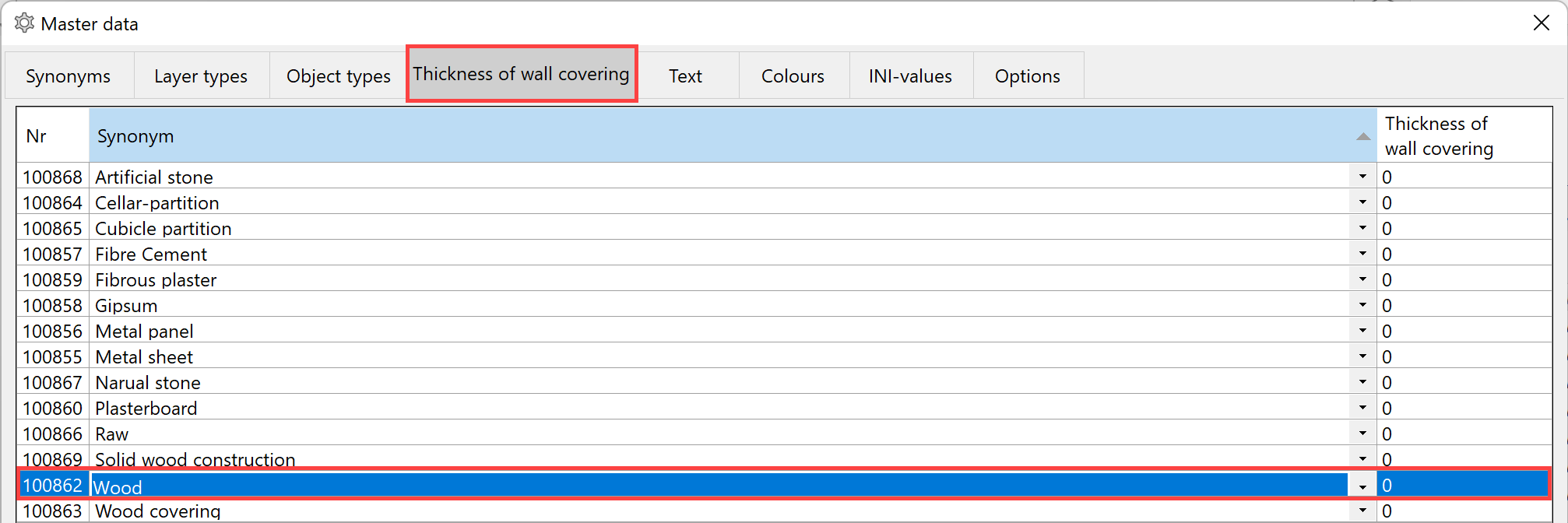Select the Metal sheet synonym
Screen dimensions: 1568x523
[x=720, y=356]
